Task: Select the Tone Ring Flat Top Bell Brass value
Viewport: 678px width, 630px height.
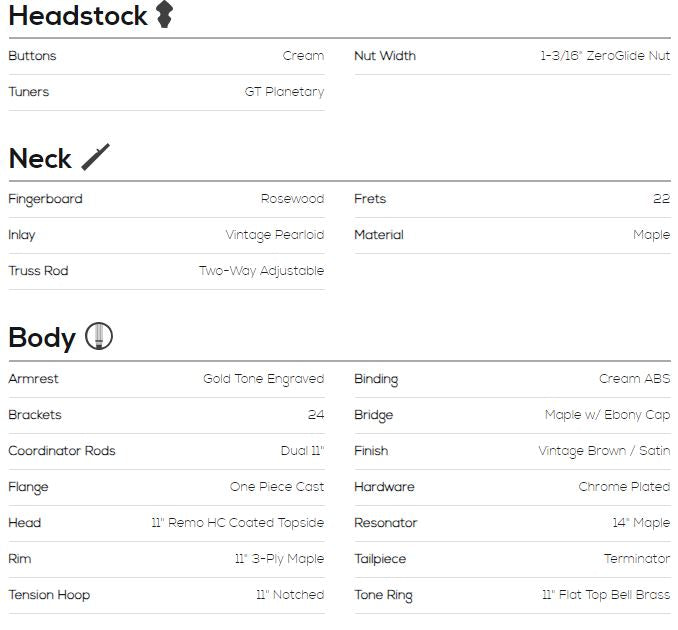Action: tap(606, 595)
